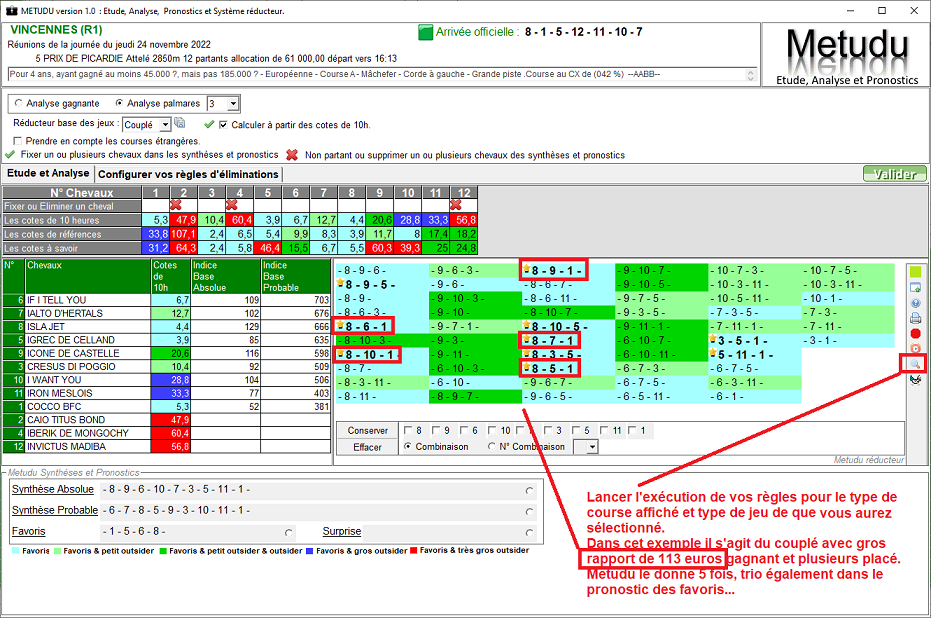Open the Analyse palmares number dropdown

tap(233, 104)
